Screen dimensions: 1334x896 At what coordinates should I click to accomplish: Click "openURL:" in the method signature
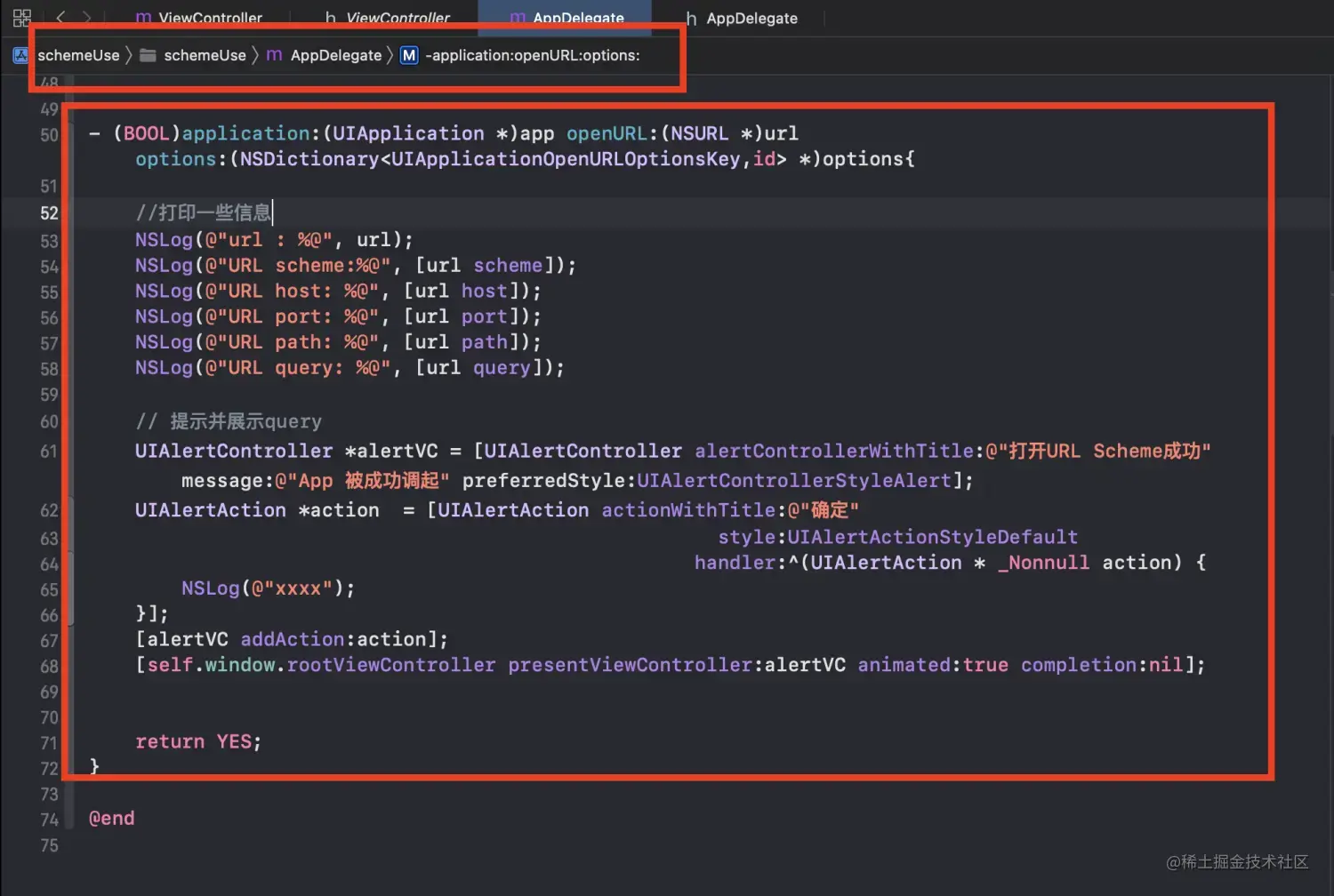[612, 133]
